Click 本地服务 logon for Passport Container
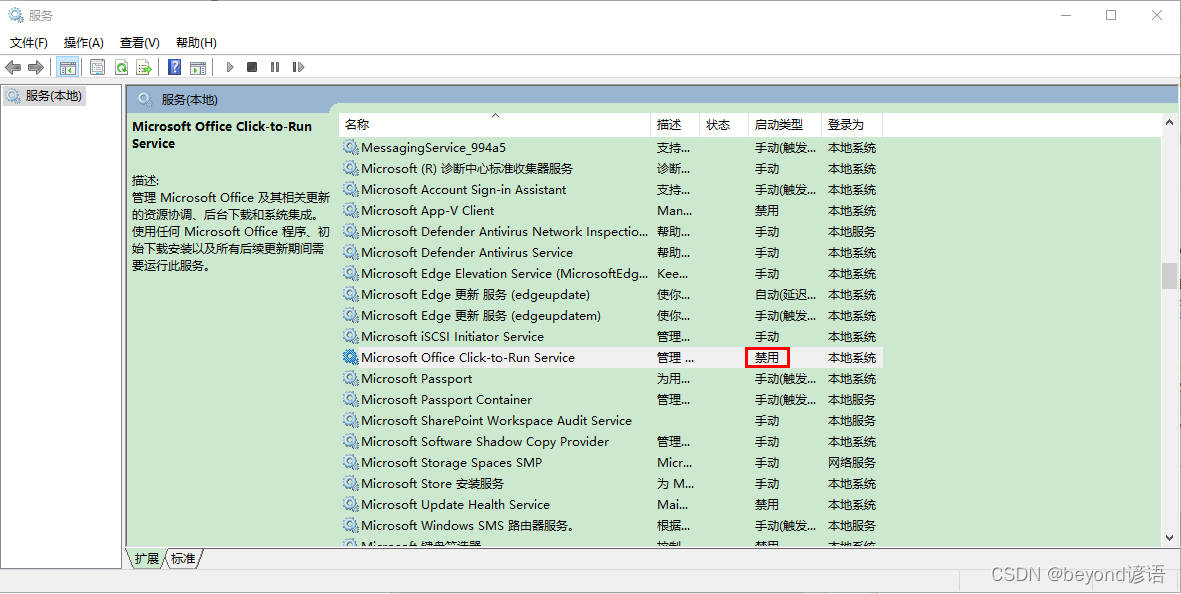 pos(852,400)
